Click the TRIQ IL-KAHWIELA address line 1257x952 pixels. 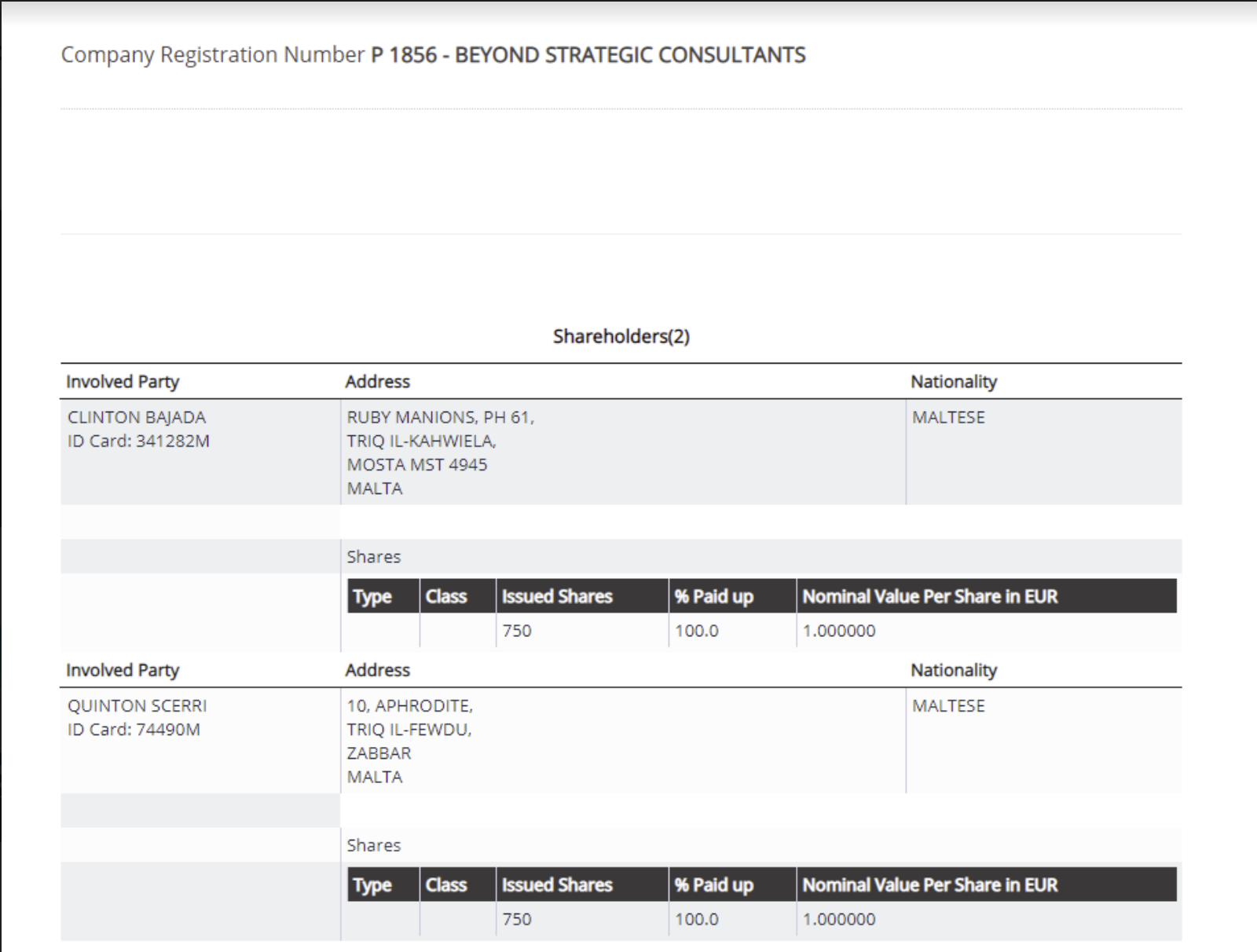point(421,441)
